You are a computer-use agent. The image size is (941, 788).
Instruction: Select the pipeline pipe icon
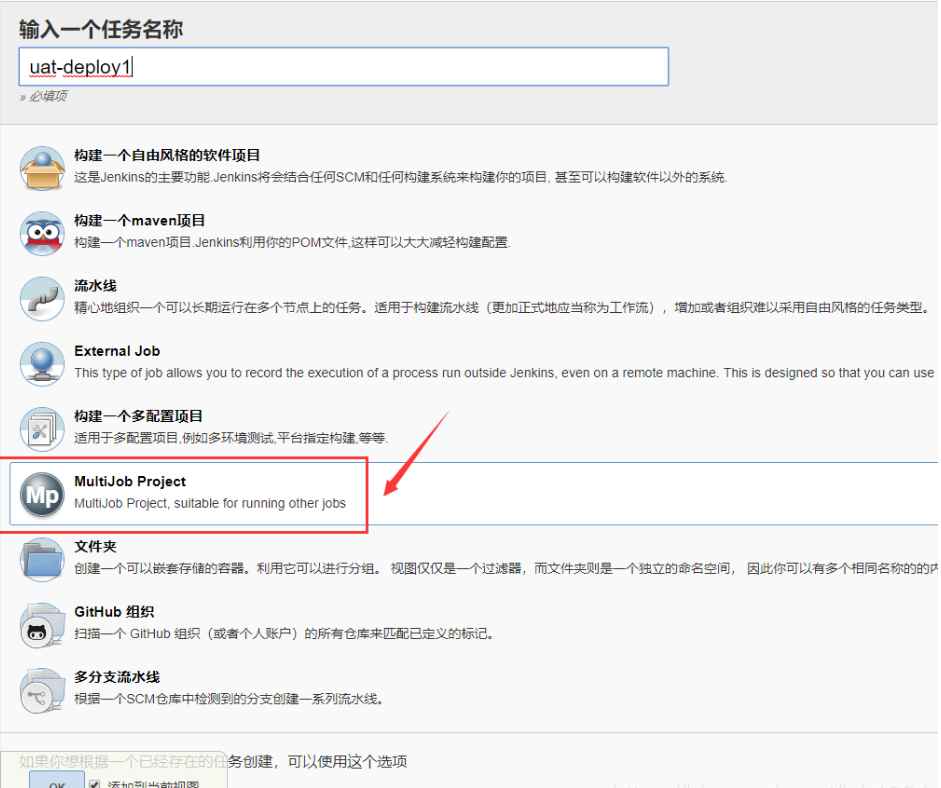tap(42, 298)
